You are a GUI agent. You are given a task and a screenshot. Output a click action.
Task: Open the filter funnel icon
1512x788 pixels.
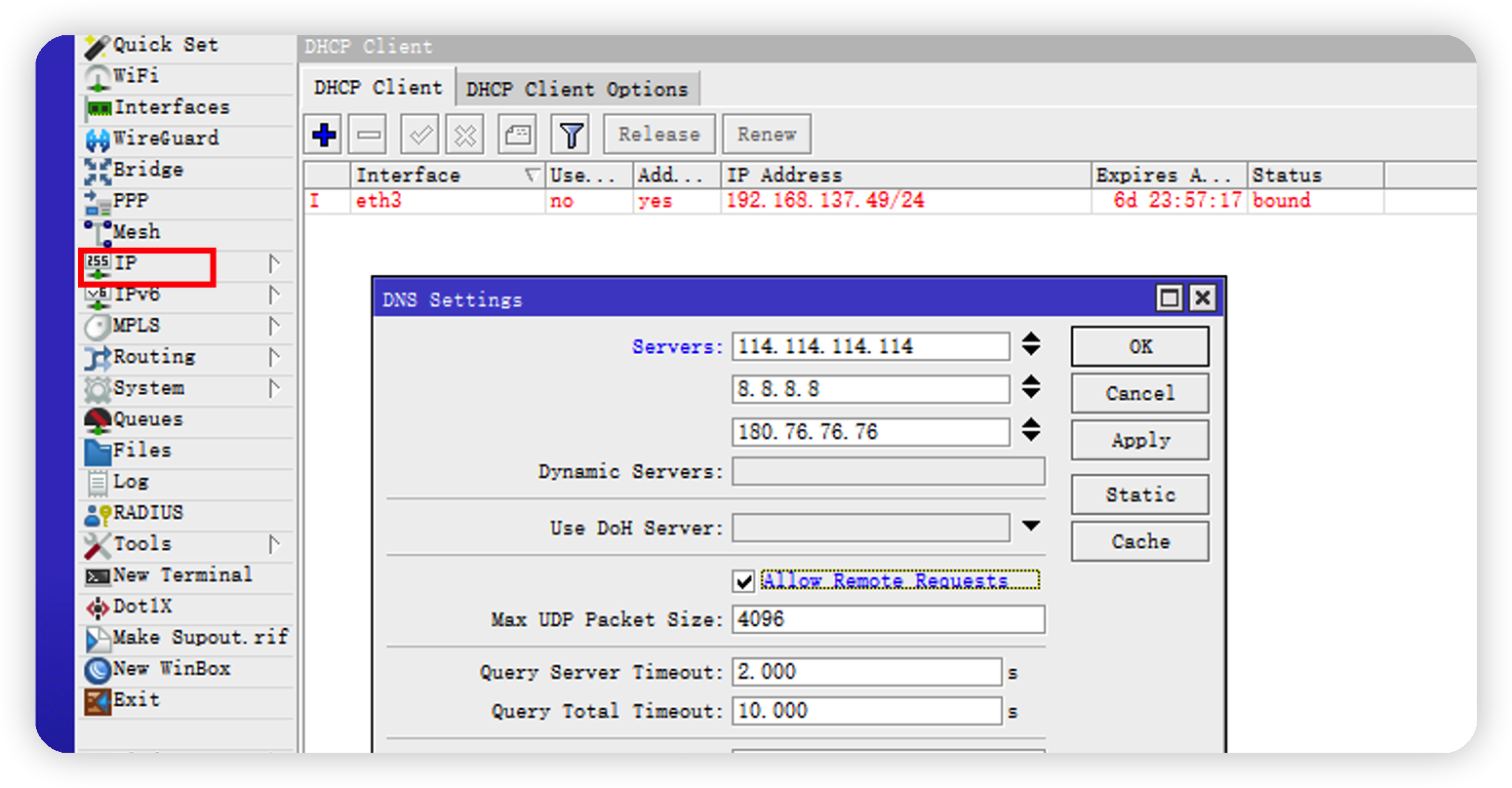572,135
